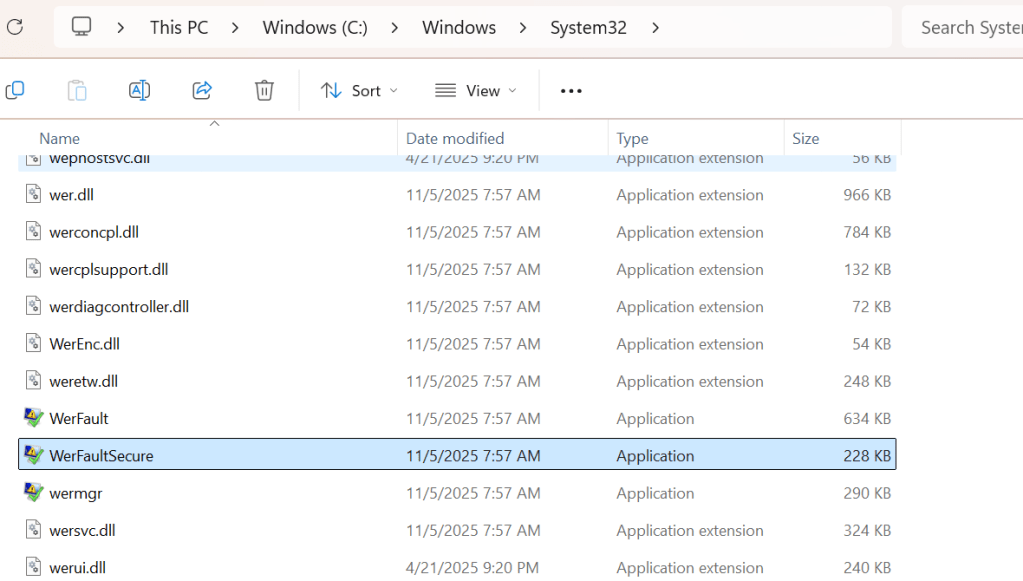Click the Copy icon in toolbar
Viewport: 1023px width, 581px height.
15,91
